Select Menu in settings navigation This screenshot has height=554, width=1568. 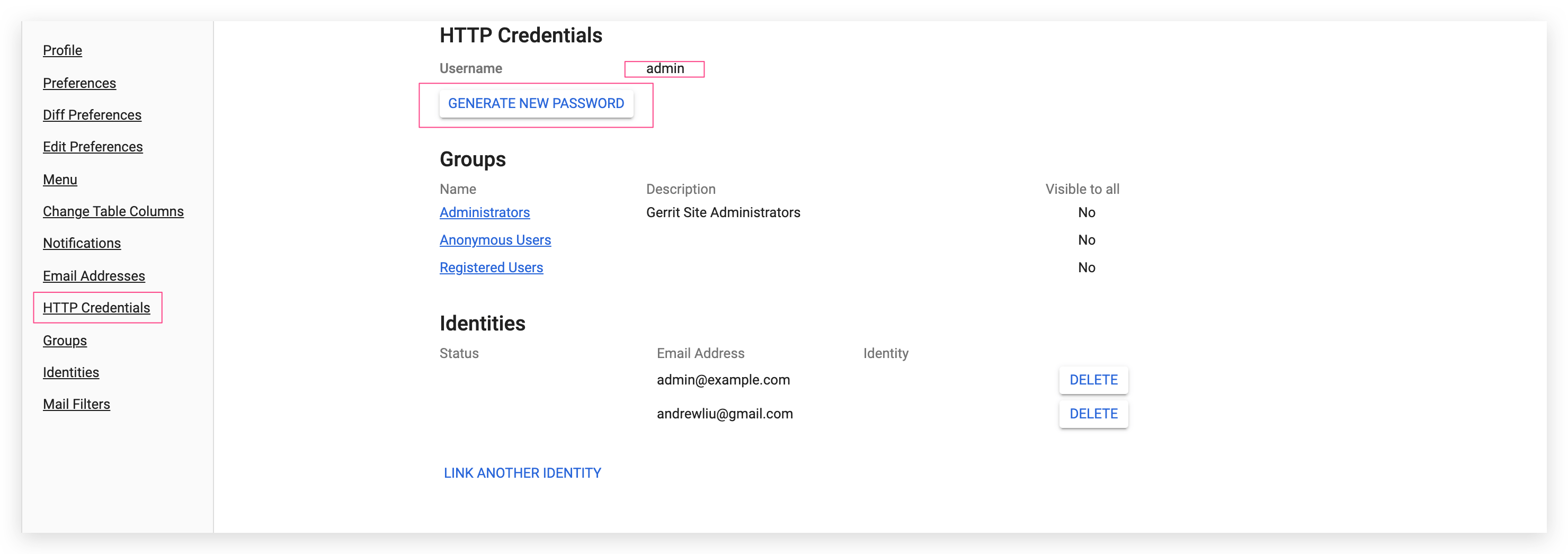pos(60,180)
